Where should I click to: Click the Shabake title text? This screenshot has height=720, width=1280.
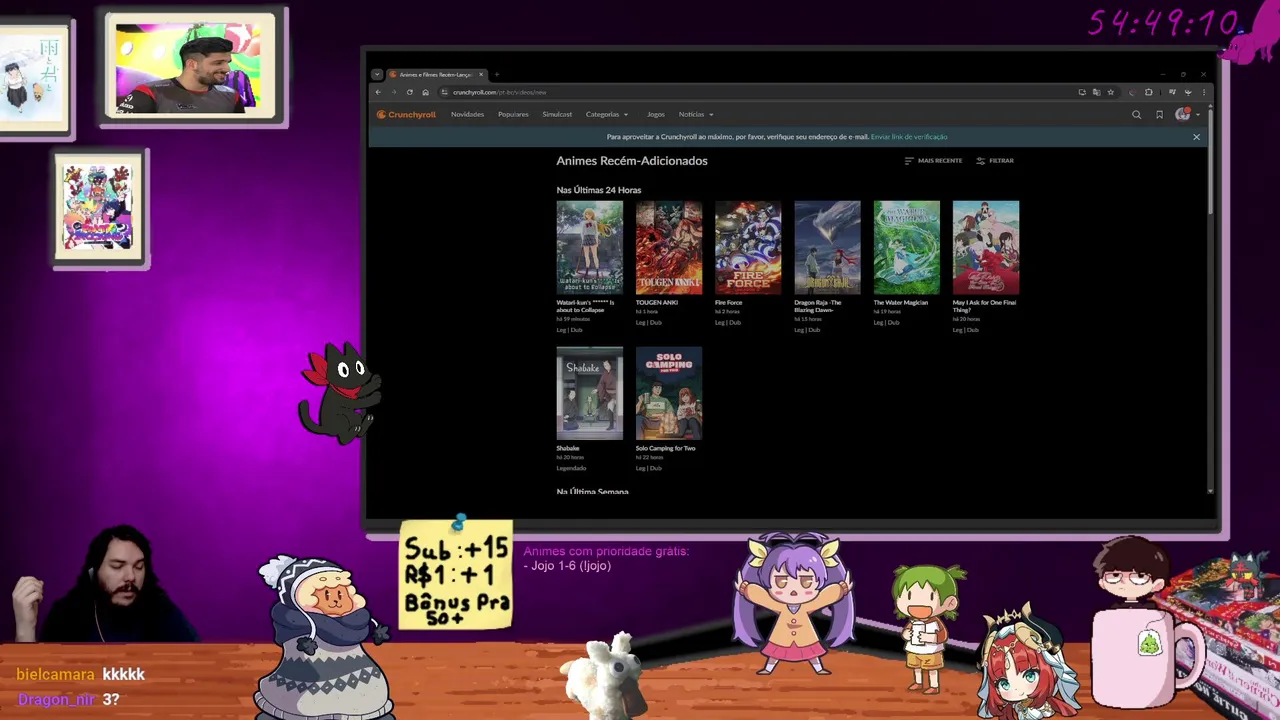tap(568, 448)
